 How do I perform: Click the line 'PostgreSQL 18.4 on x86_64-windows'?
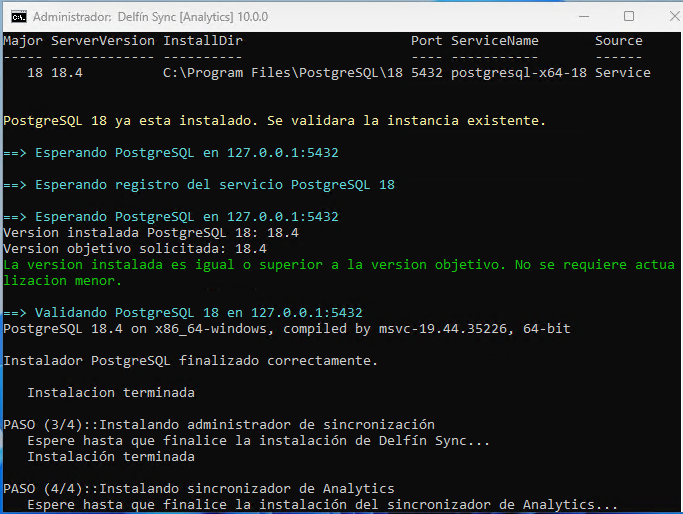[287, 328]
